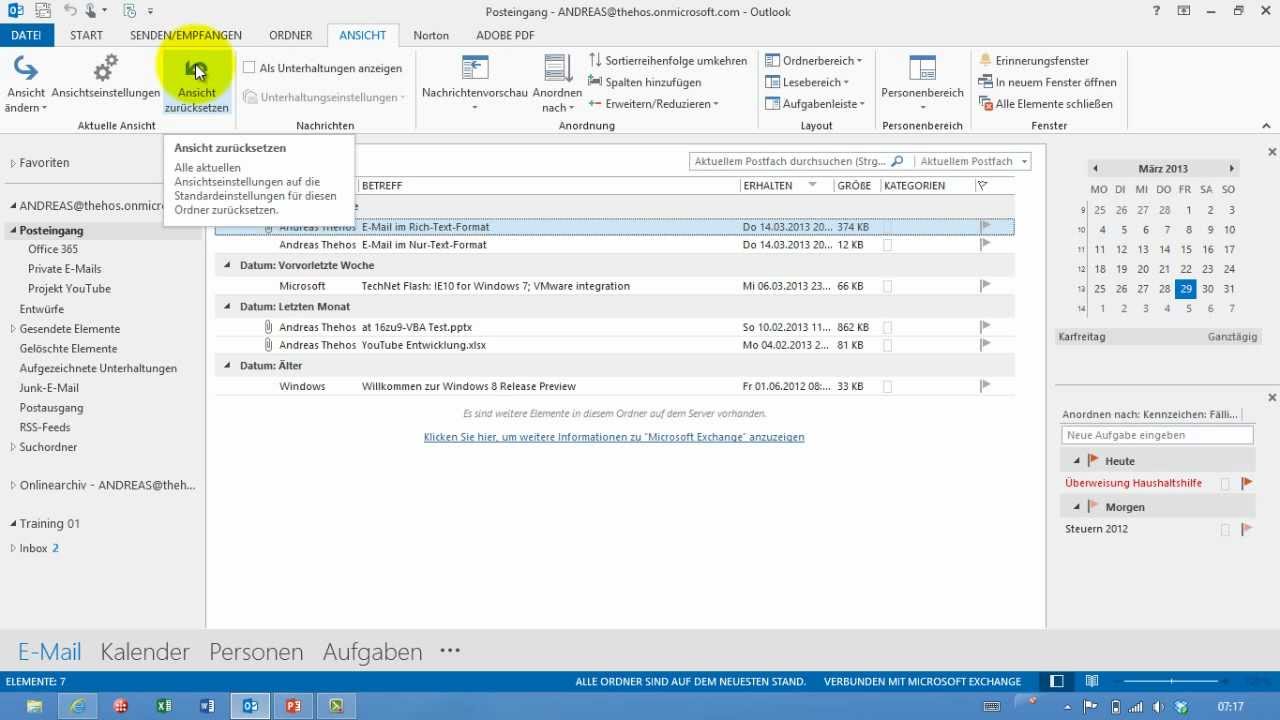1280x720 pixels.
Task: Flag TechNet Flash message
Action: coord(985,286)
